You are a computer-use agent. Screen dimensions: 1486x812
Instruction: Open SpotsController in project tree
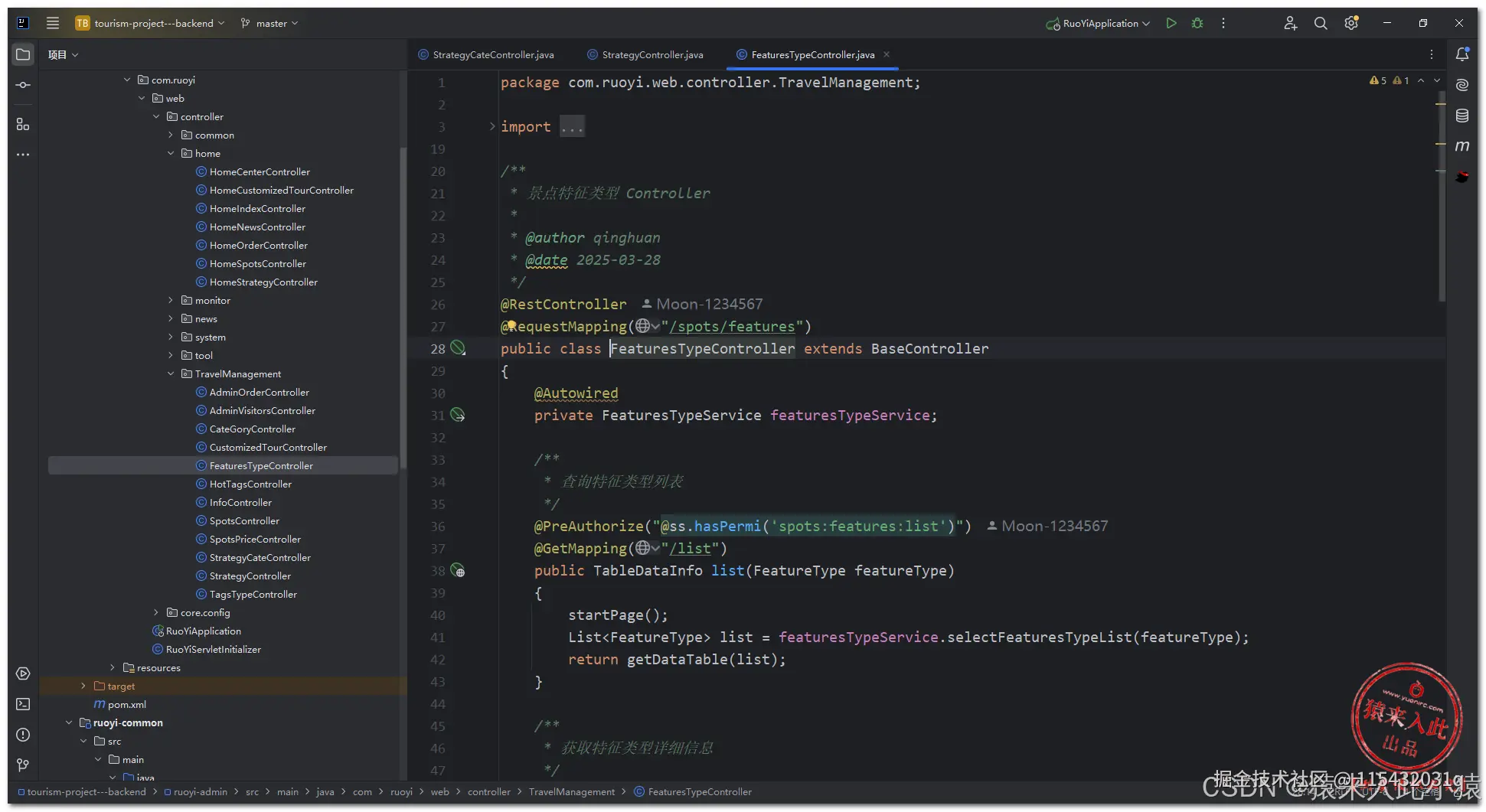pos(244,521)
